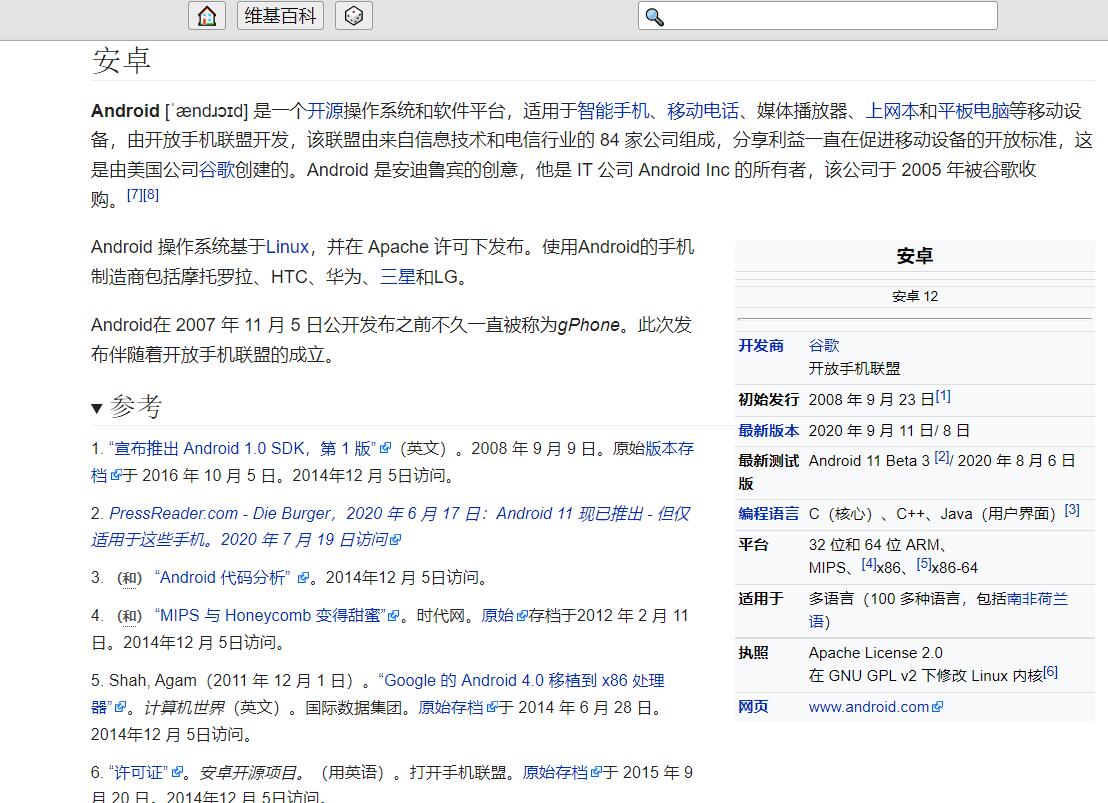Screen dimensions: 1108x803
Task: Click 开发商 infobox label link
Action: point(761,346)
